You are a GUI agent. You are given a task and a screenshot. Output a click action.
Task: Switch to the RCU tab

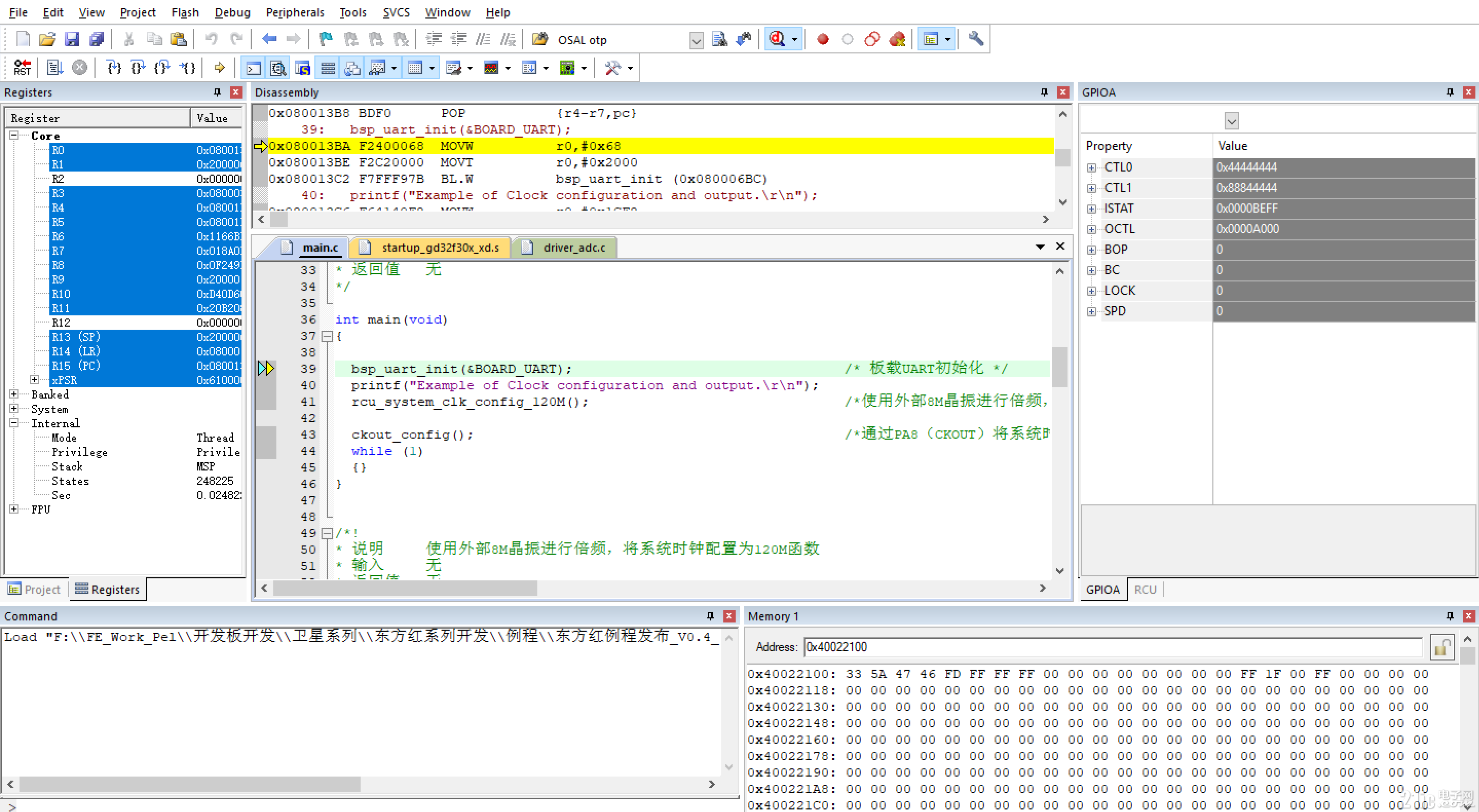1145,589
